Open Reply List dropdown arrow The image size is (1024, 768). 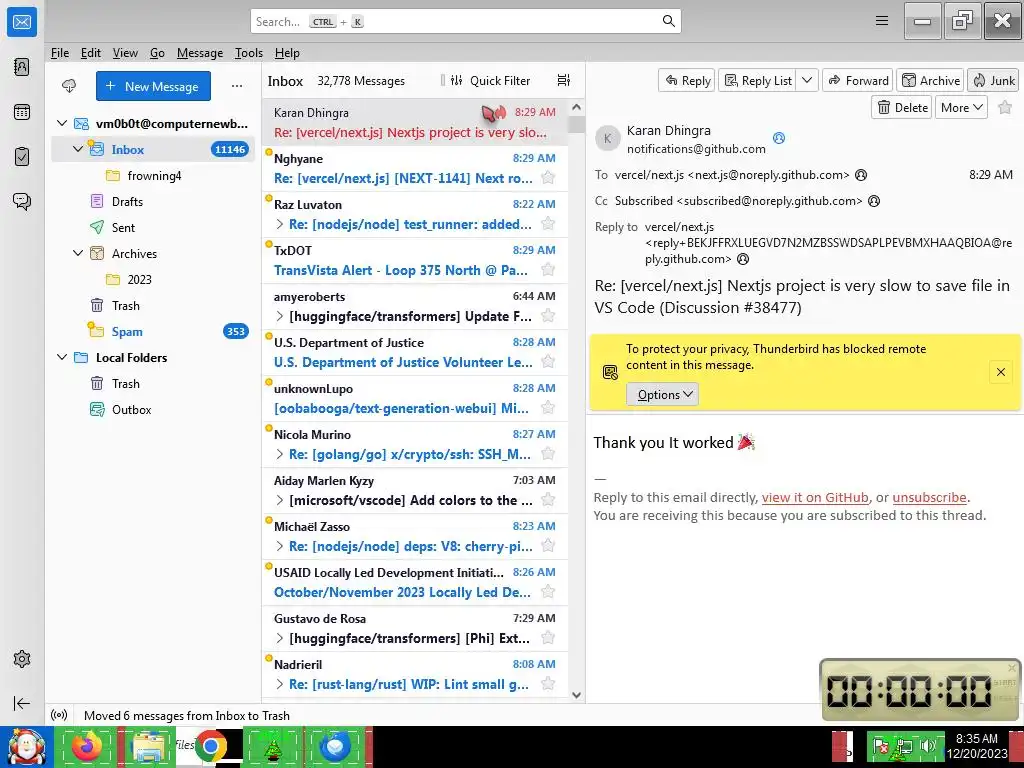click(807, 80)
